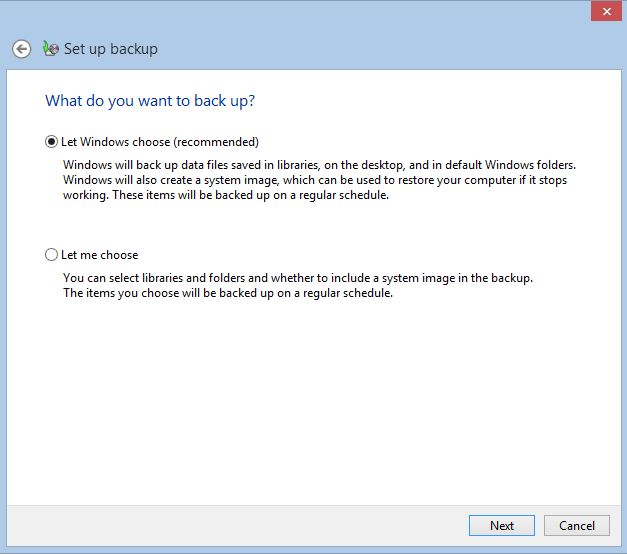Select the Let me choose radio button

coord(51,254)
